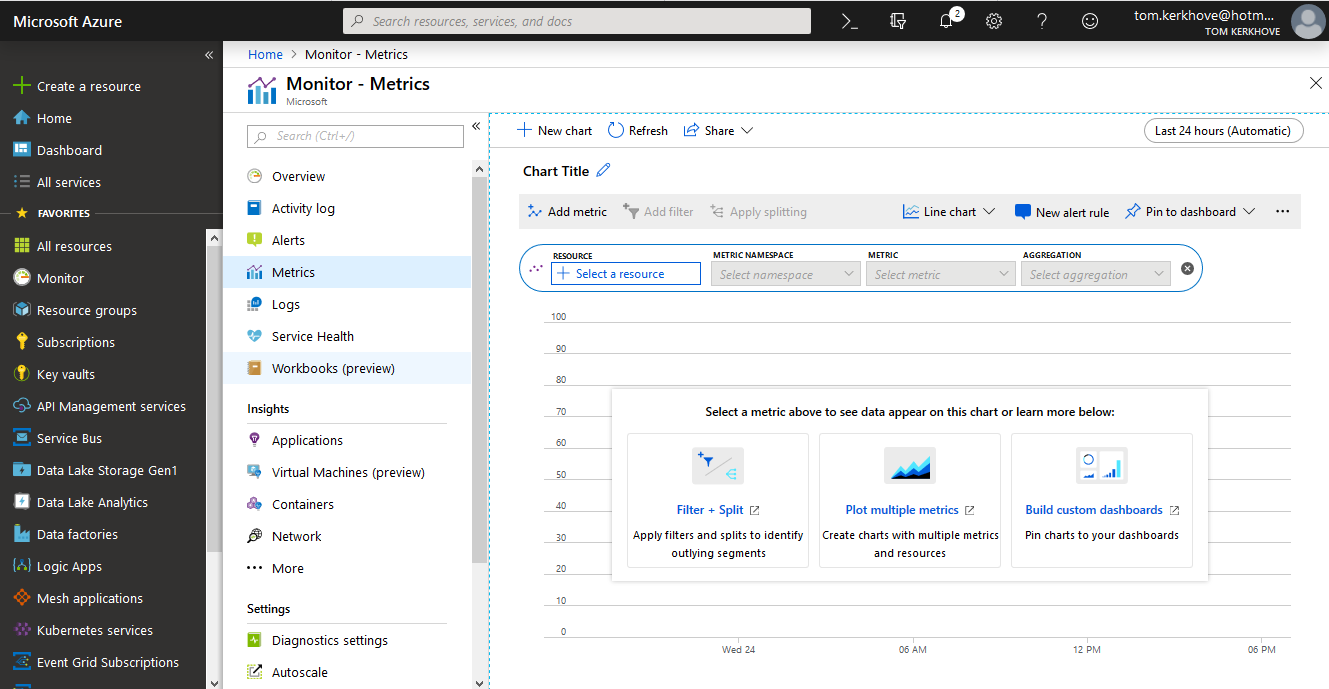
Task: Open Mesh applications favorite
Action: pyautogui.click(x=103, y=598)
